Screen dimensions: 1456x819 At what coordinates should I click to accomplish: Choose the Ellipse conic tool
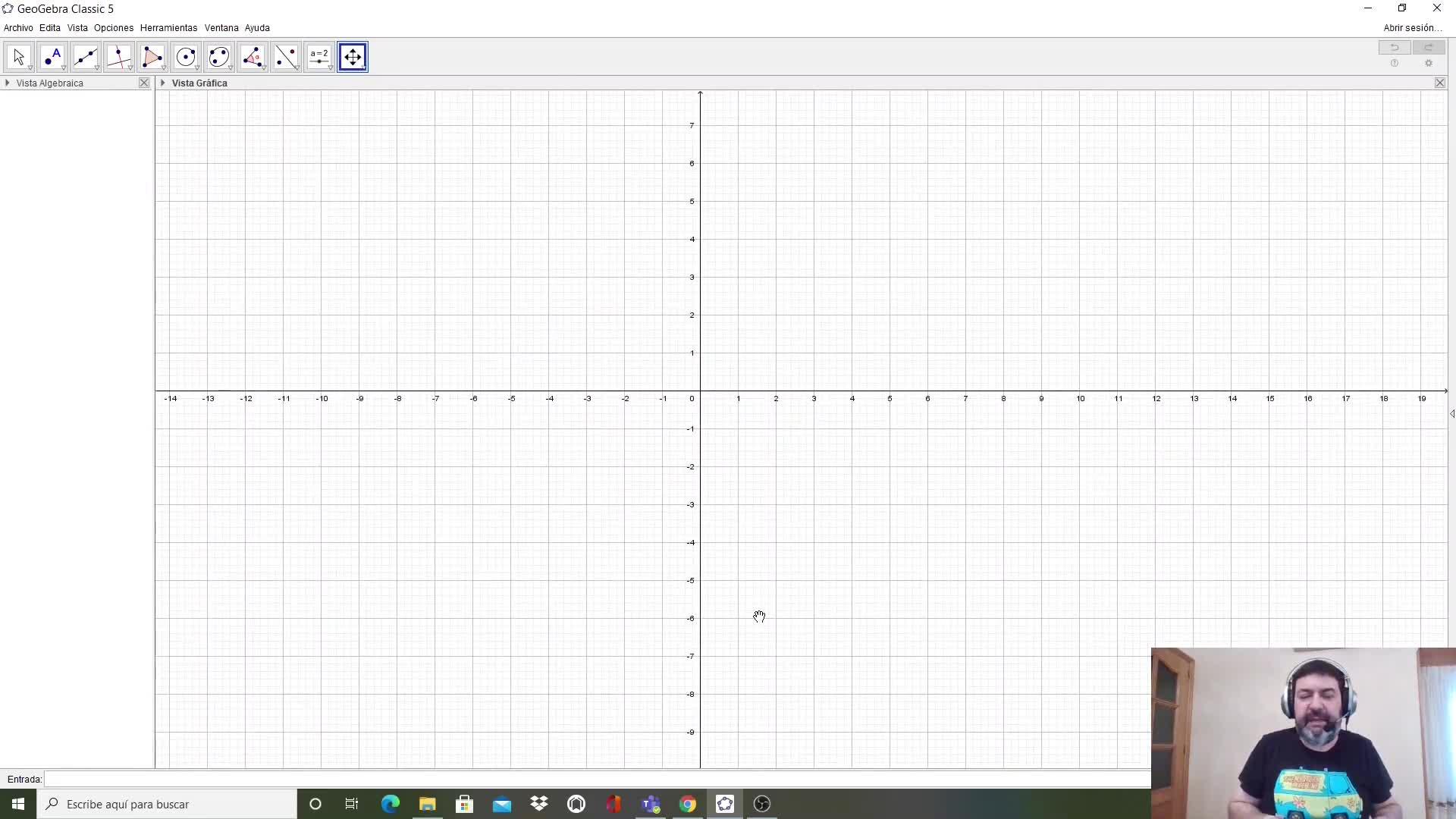click(x=218, y=57)
